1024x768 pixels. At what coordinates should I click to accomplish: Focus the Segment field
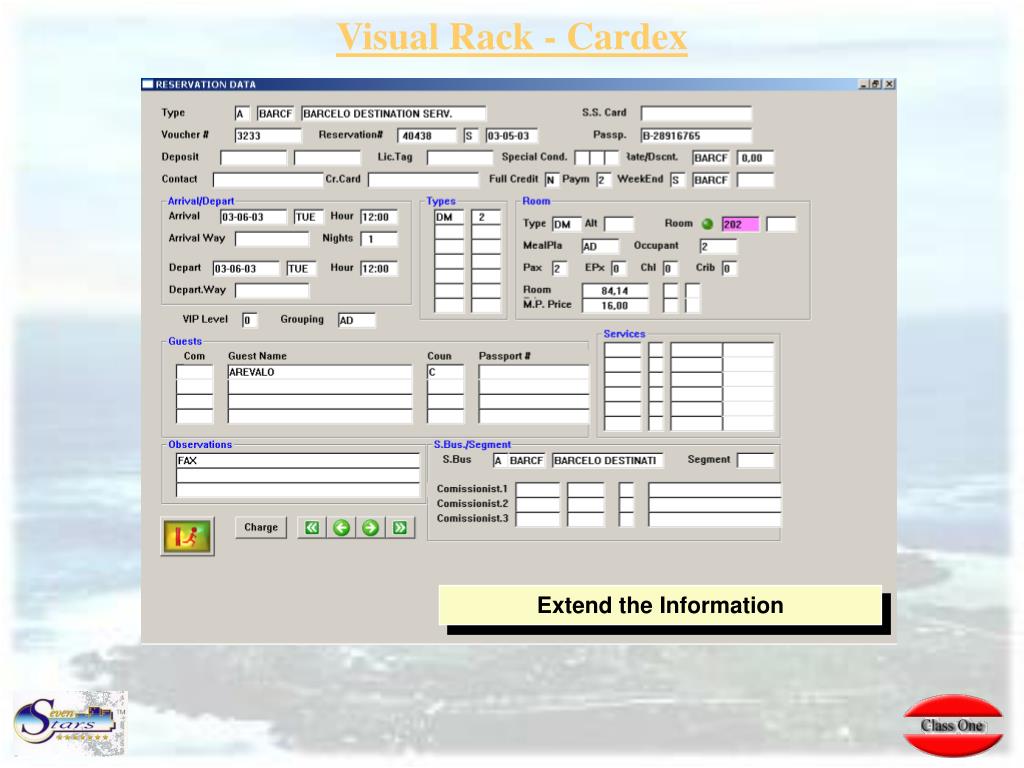(755, 460)
